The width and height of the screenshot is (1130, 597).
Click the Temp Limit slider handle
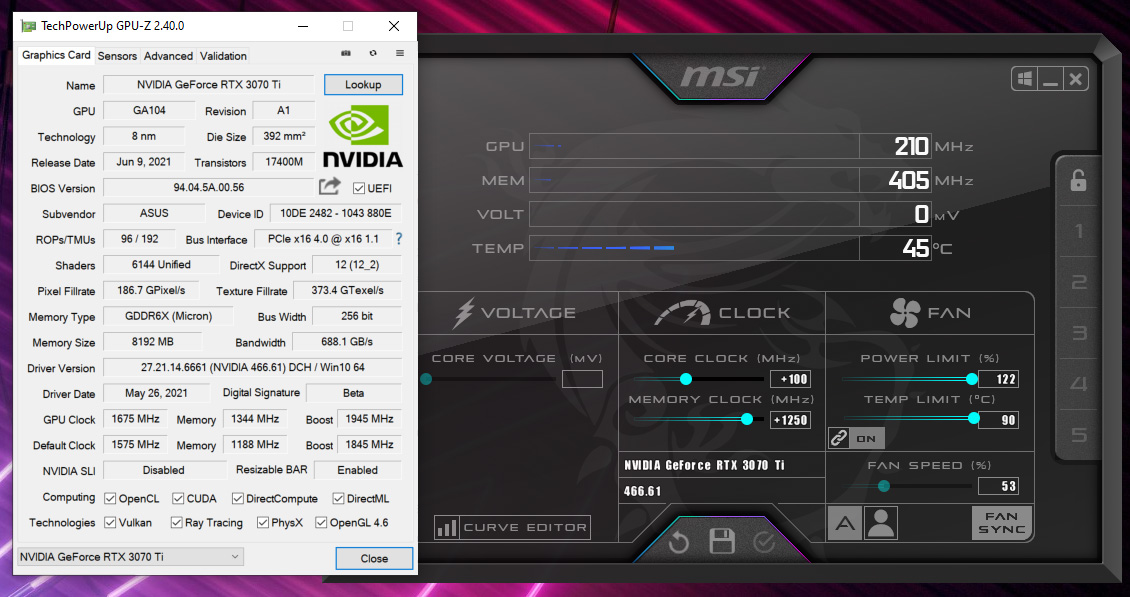click(974, 418)
